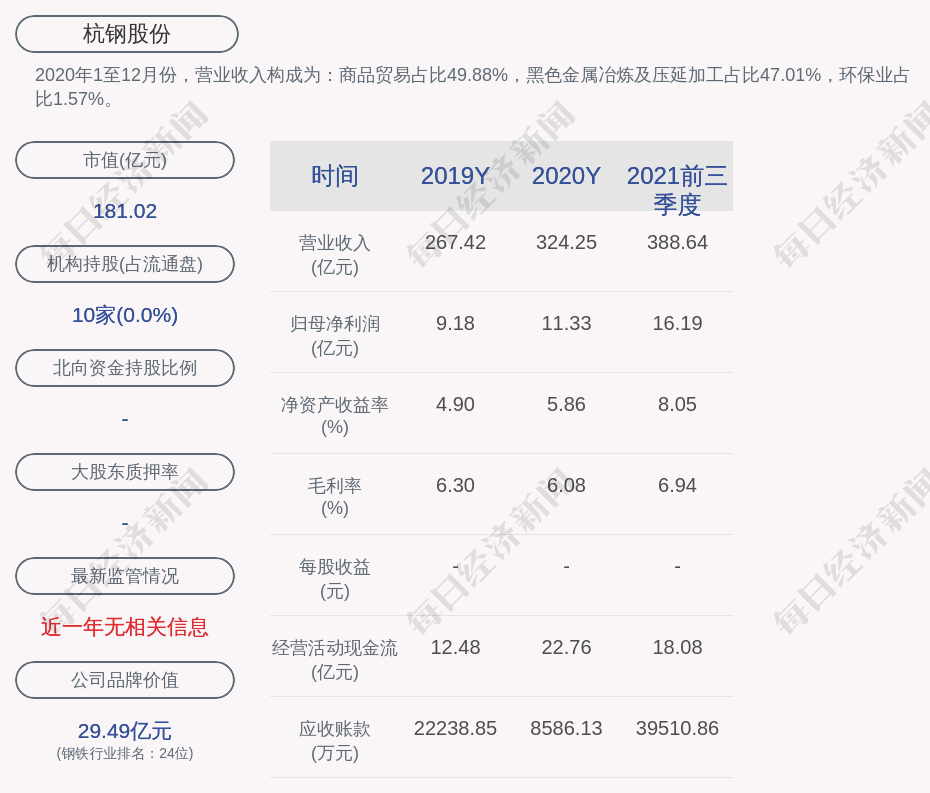Click the note 钢铁行业排名：24位
Viewport: 930px width, 793px height.
click(125, 753)
